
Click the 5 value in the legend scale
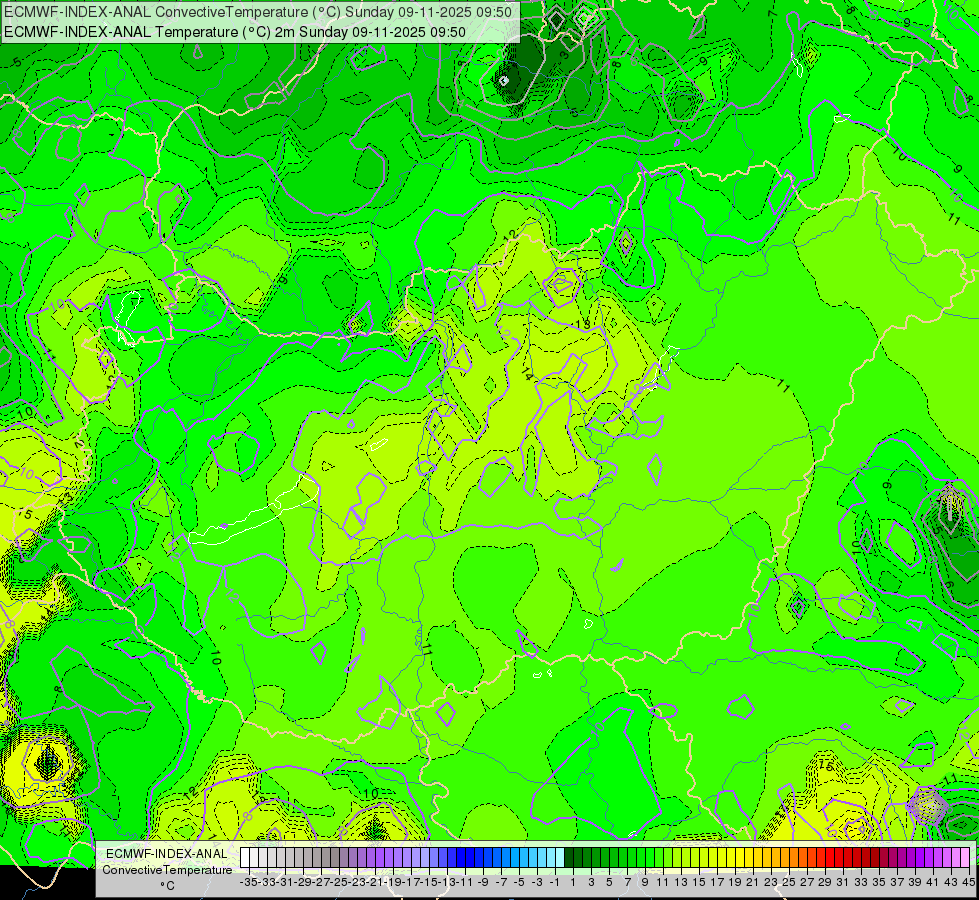608,882
